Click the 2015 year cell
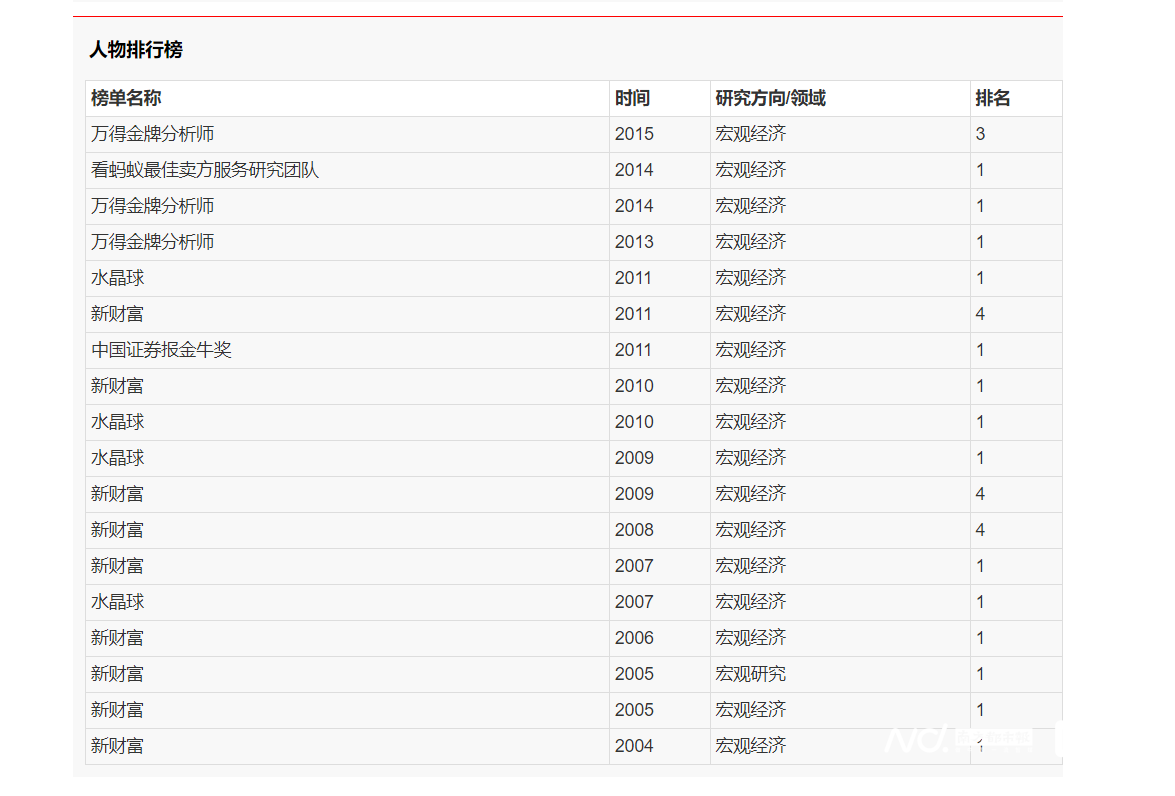 [634, 134]
